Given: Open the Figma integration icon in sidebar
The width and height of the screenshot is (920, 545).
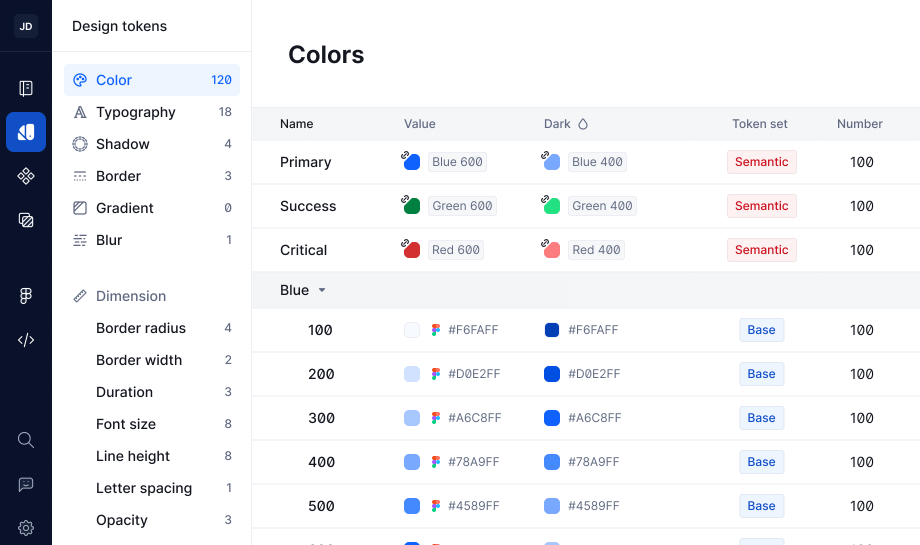Looking at the screenshot, I should [26, 296].
